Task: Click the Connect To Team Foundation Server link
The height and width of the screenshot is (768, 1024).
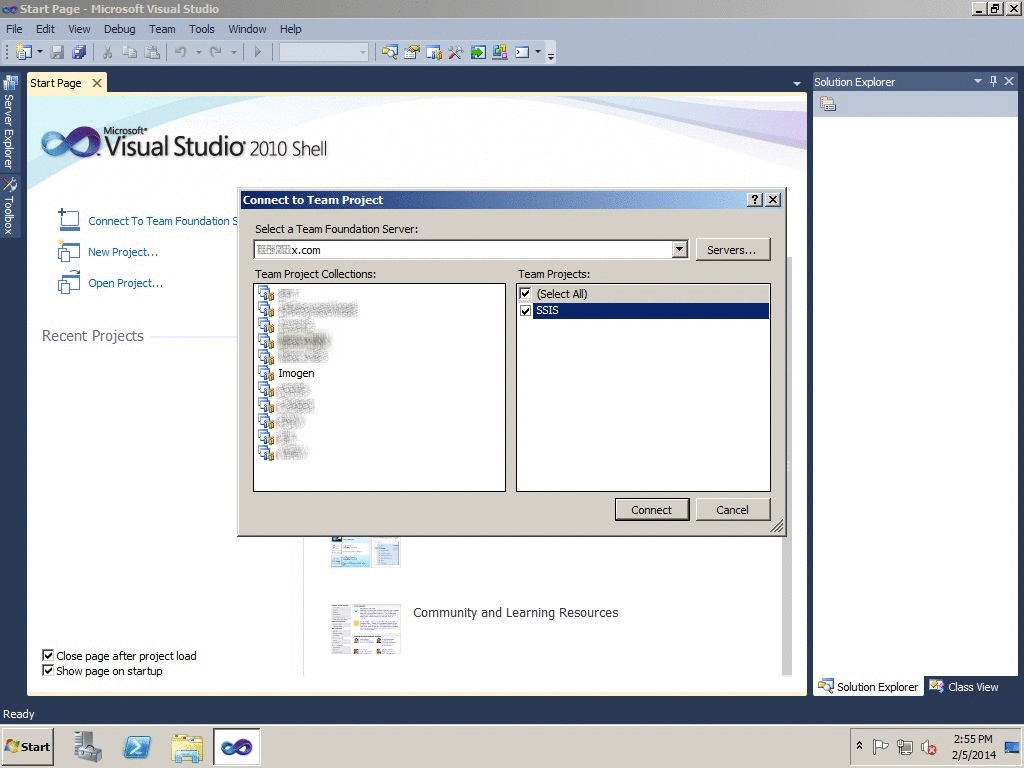Action: point(163,221)
